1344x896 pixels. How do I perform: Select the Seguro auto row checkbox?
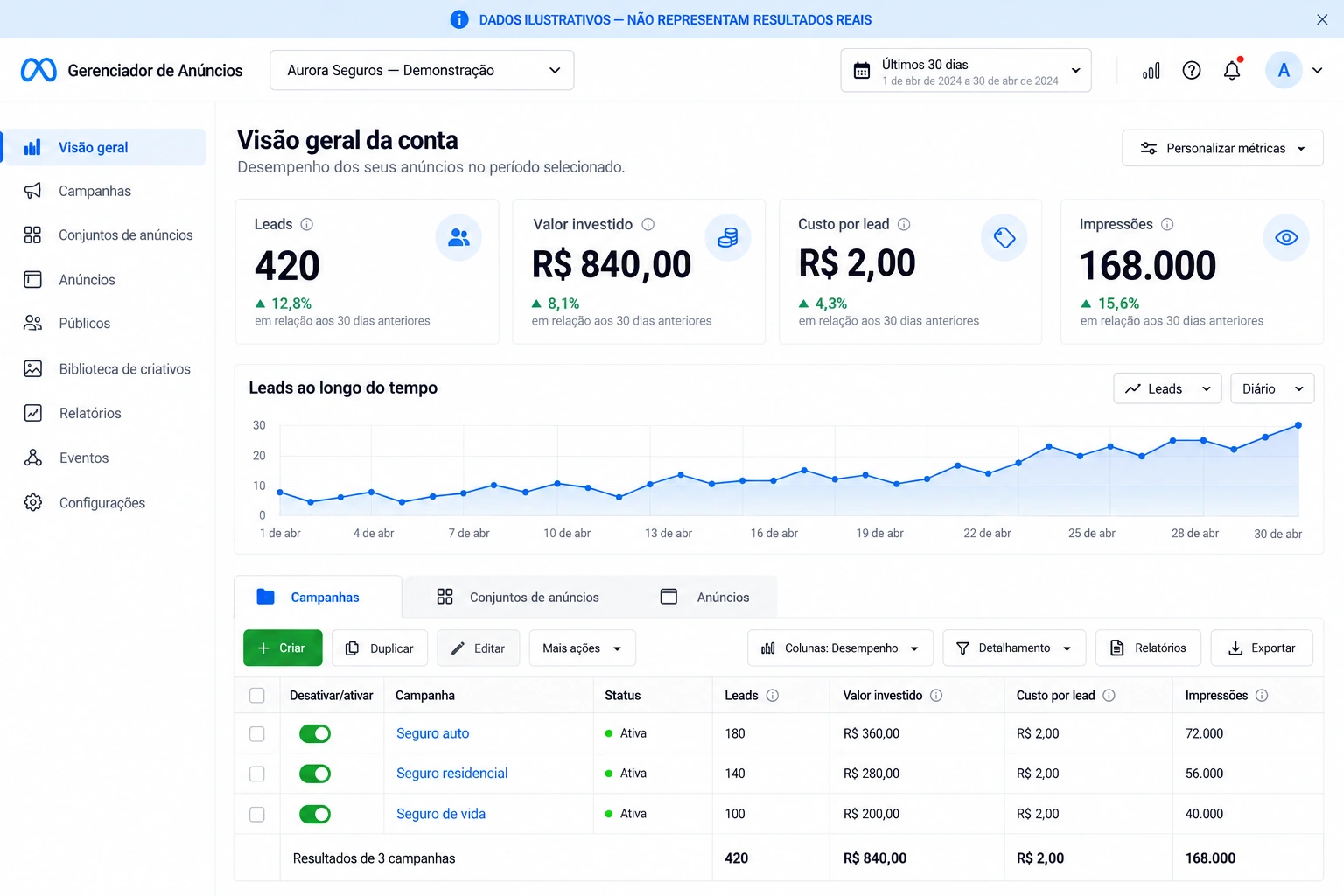pos(257,734)
